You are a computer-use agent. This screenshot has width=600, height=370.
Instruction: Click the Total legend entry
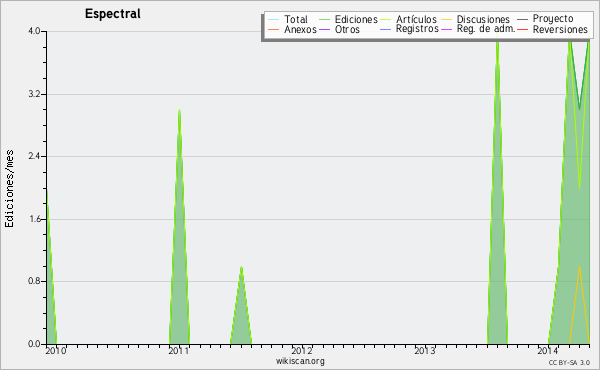click(x=295, y=19)
